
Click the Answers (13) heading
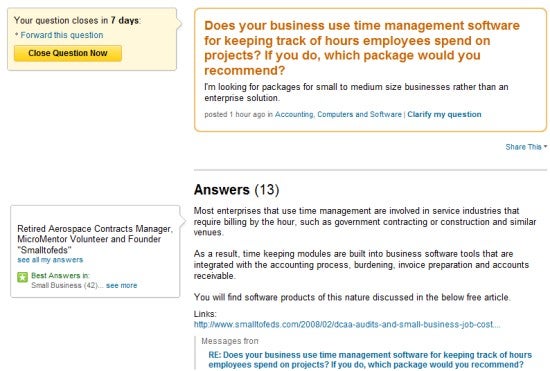tap(236, 190)
